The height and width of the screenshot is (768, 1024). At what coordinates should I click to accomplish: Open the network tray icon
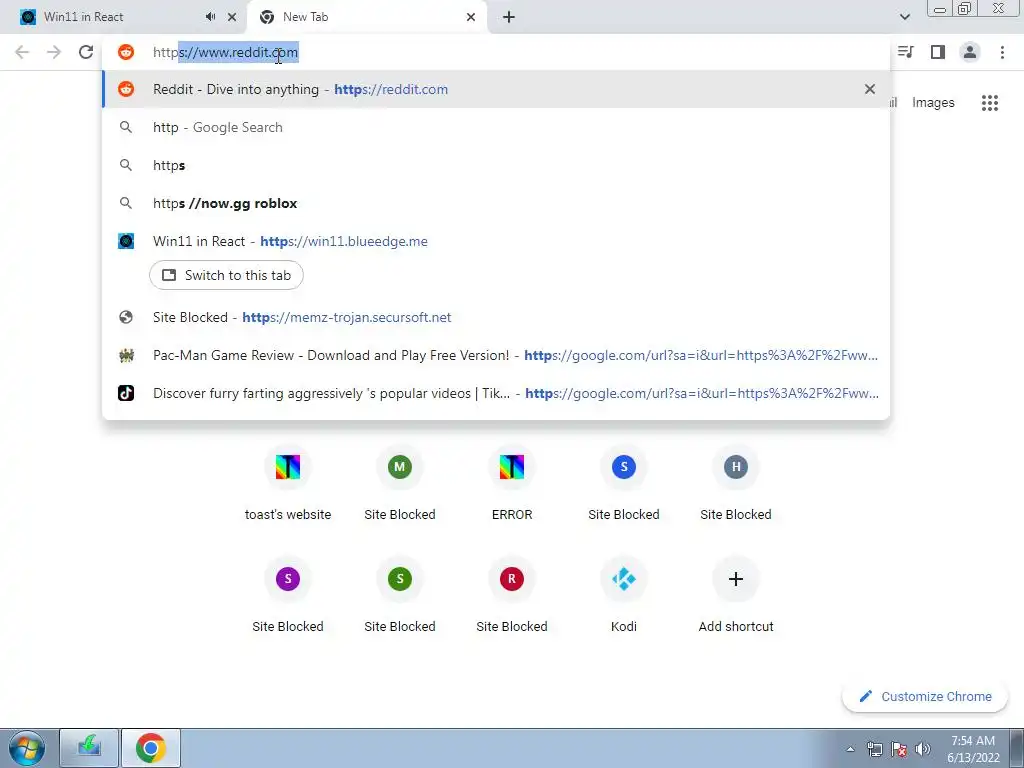pyautogui.click(x=875, y=749)
